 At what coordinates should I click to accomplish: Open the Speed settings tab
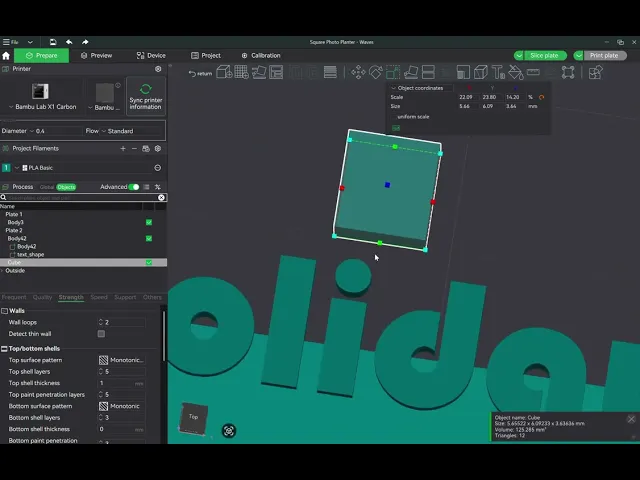pos(99,297)
